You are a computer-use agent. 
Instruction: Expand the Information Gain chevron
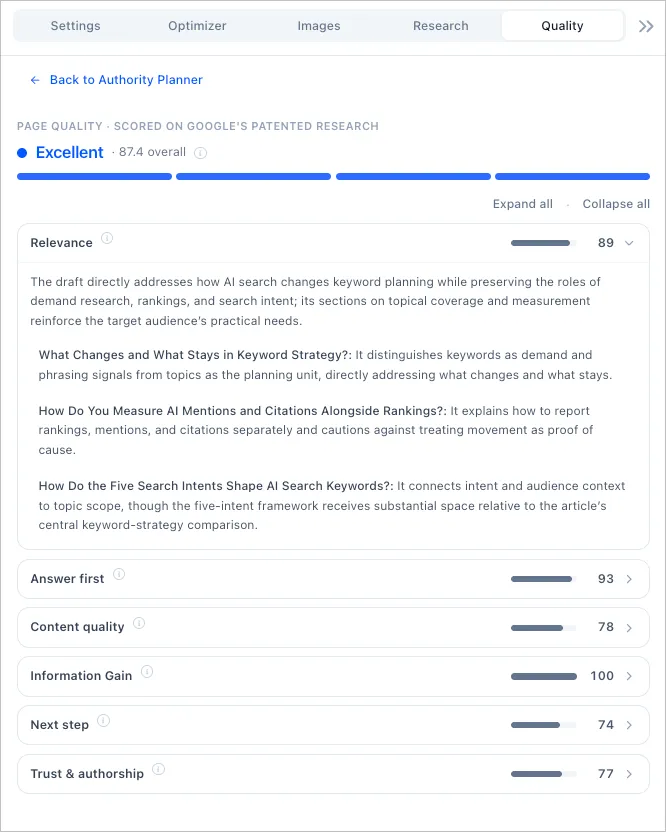[x=629, y=676]
